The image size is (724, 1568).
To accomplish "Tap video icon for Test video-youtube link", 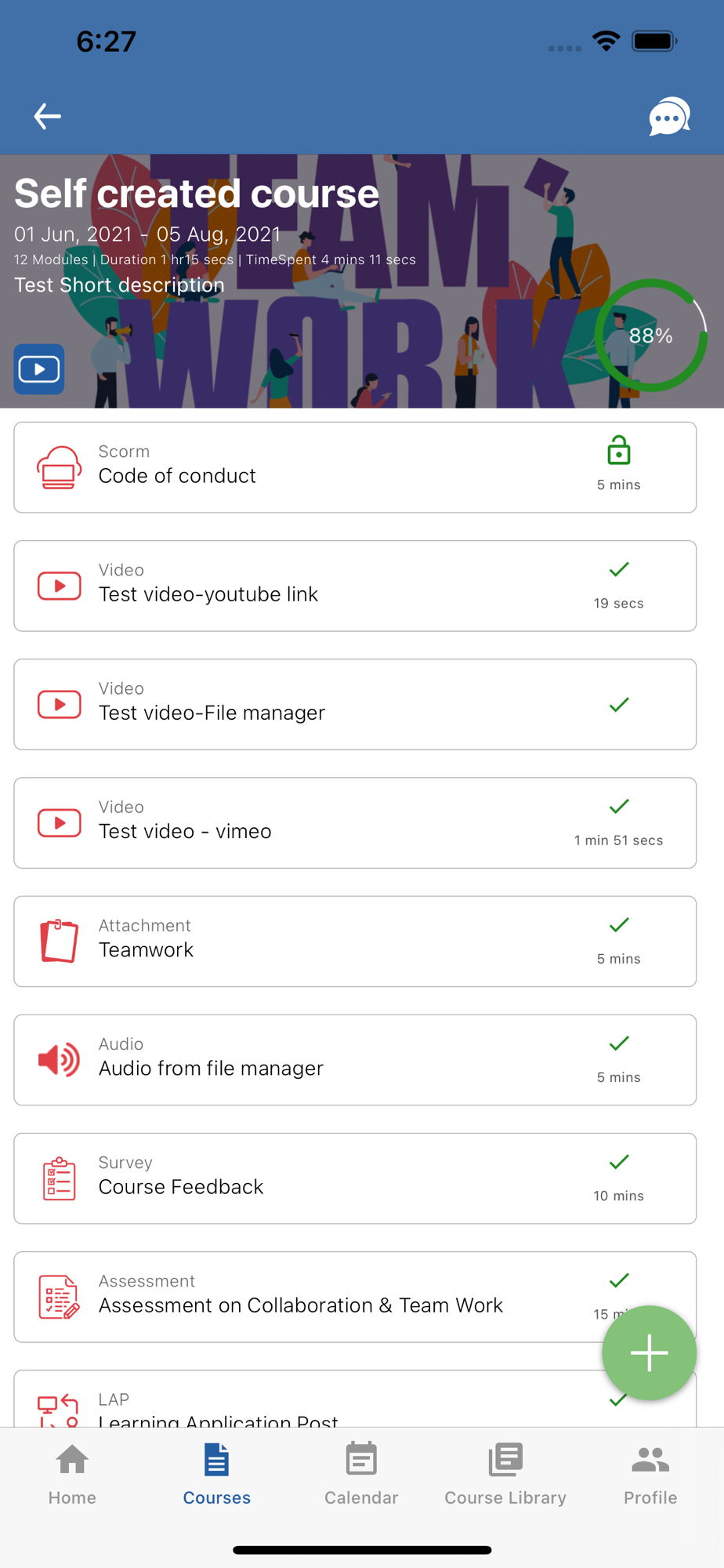I will [x=60, y=586].
